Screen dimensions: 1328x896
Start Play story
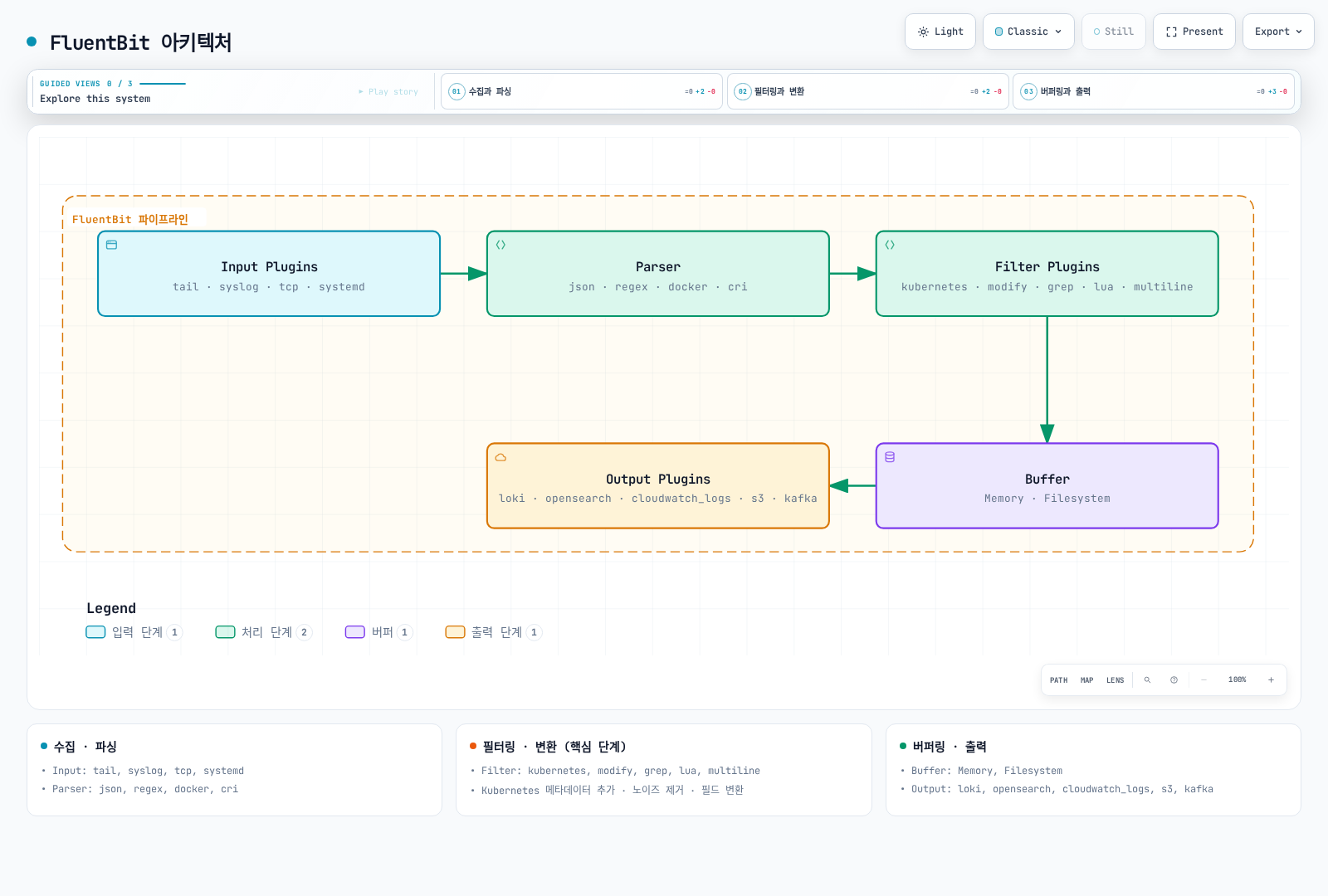click(388, 92)
